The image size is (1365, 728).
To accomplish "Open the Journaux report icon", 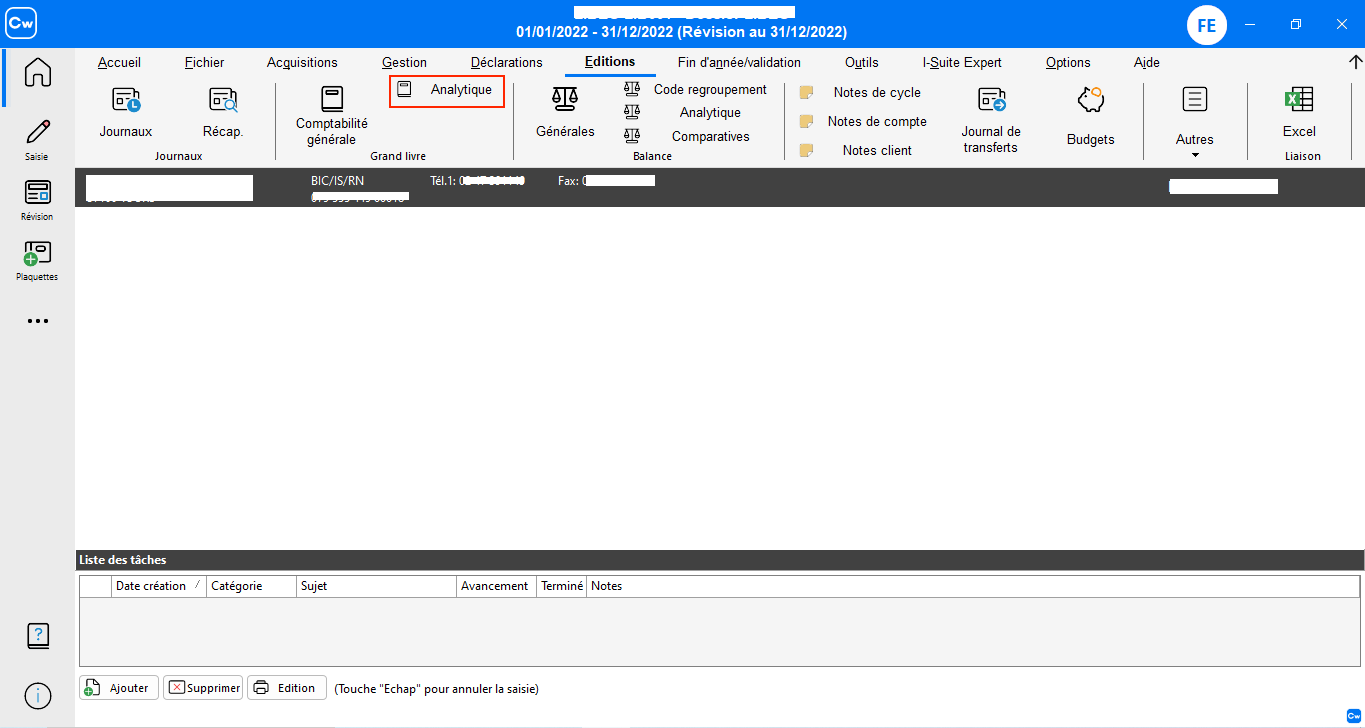I will [126, 101].
